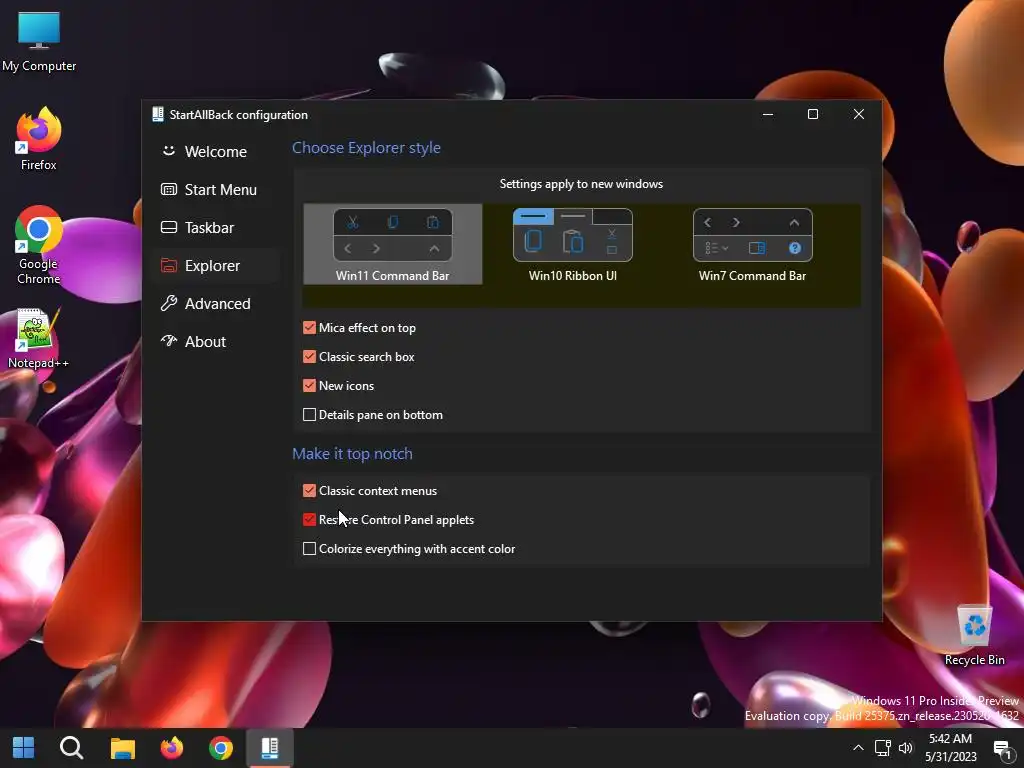The height and width of the screenshot is (768, 1024).
Task: Toggle Restore Control Panel applets checkbox
Action: pyautogui.click(x=310, y=520)
